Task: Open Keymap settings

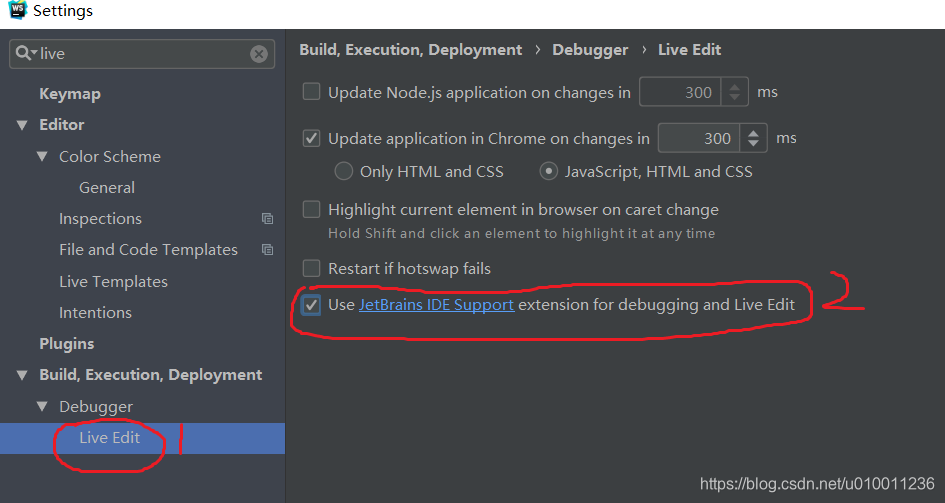Action: tap(70, 94)
